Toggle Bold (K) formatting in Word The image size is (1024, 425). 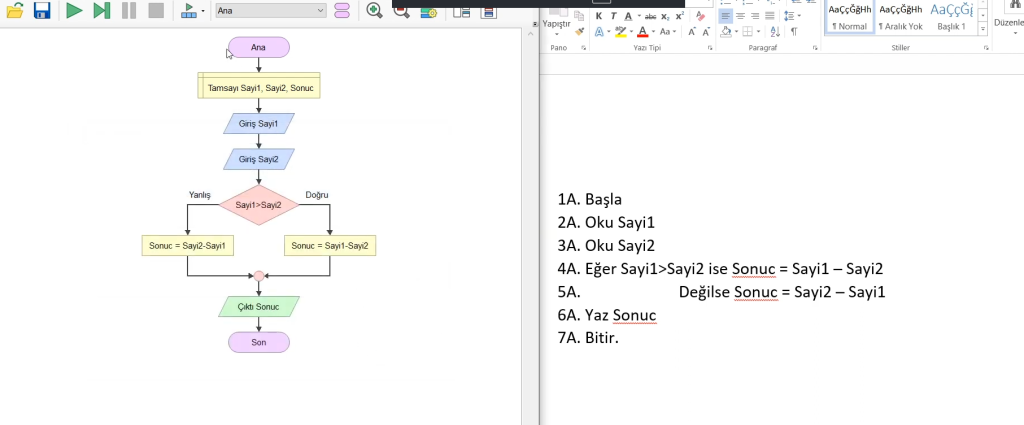coord(599,16)
